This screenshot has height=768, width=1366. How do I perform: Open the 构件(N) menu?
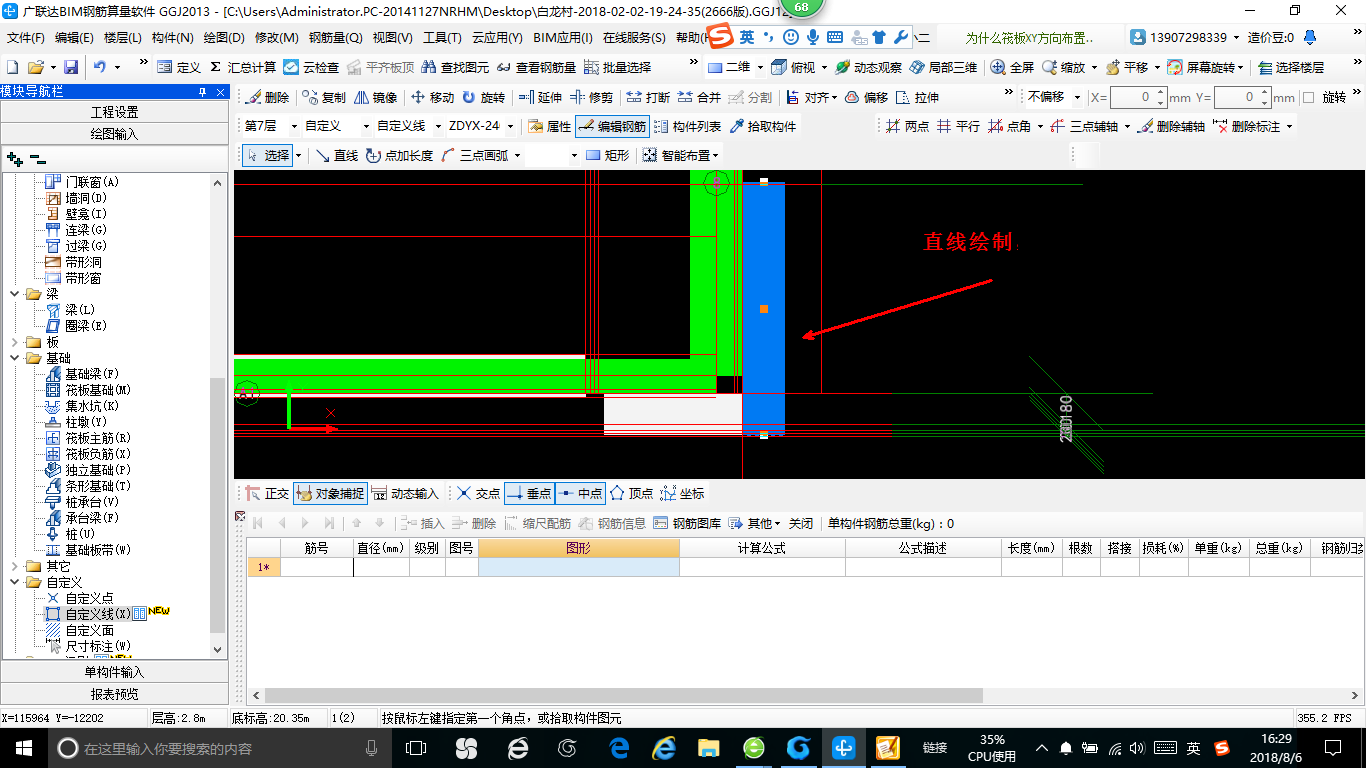point(172,38)
